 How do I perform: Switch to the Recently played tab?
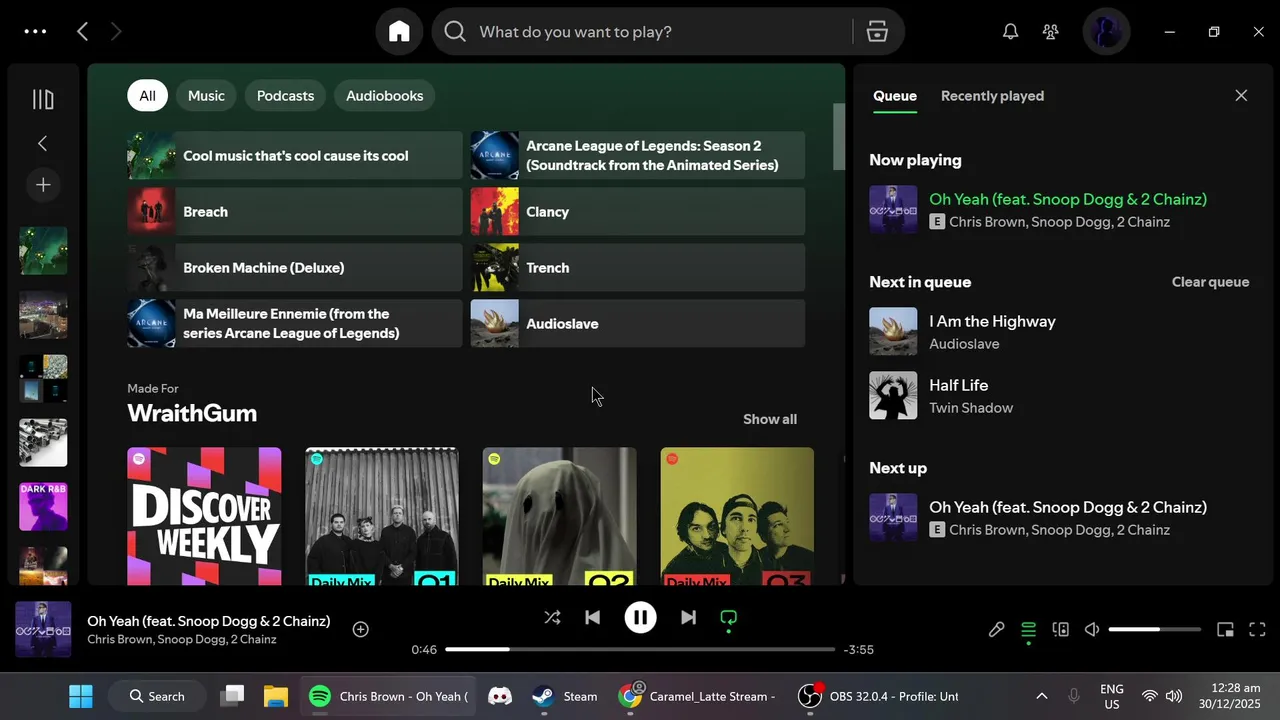(992, 96)
